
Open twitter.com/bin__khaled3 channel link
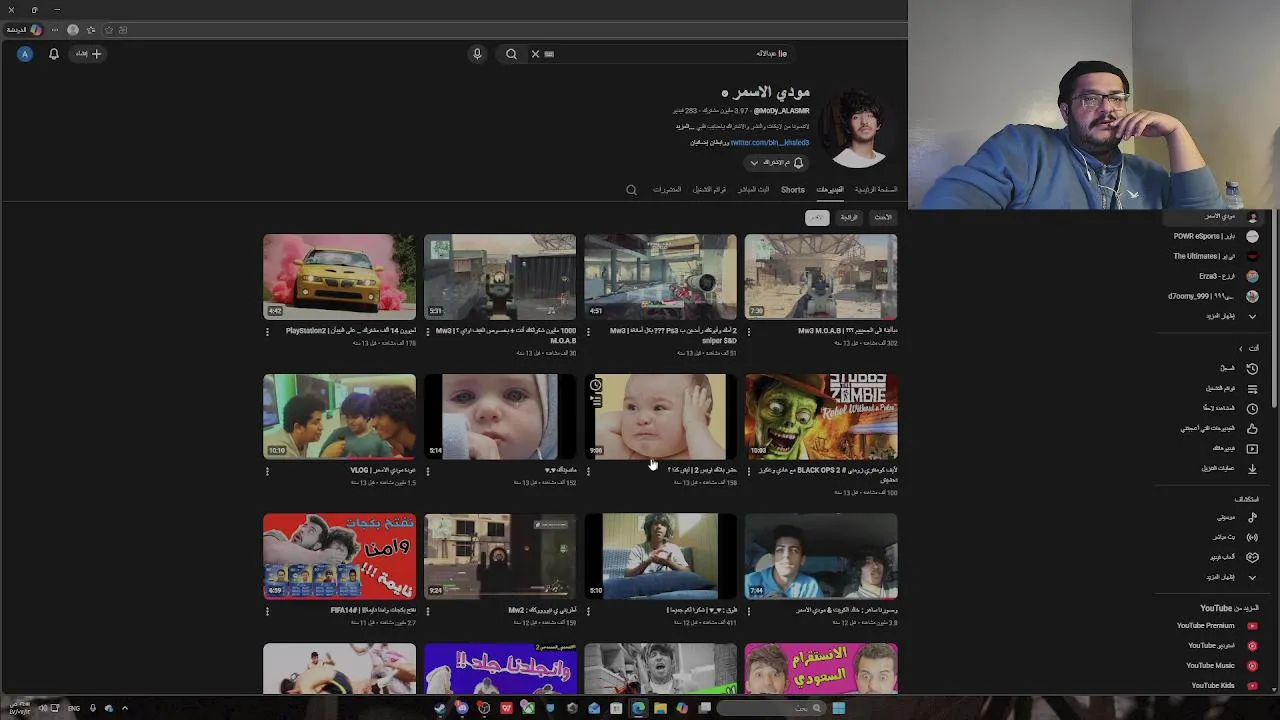point(769,143)
